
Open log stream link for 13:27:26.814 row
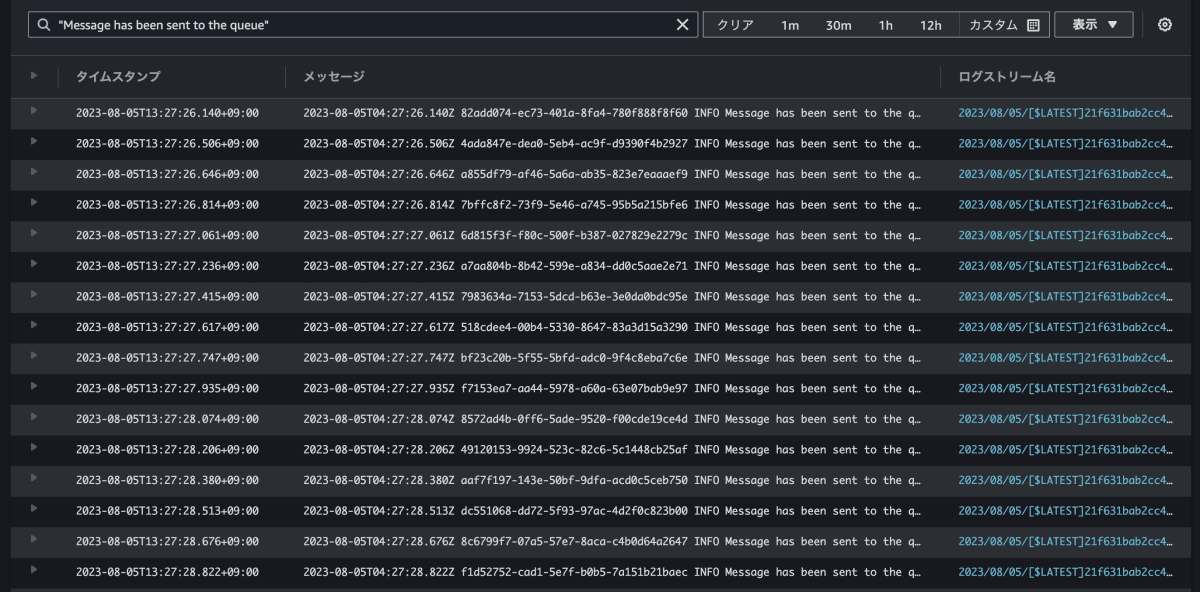tap(1066, 205)
